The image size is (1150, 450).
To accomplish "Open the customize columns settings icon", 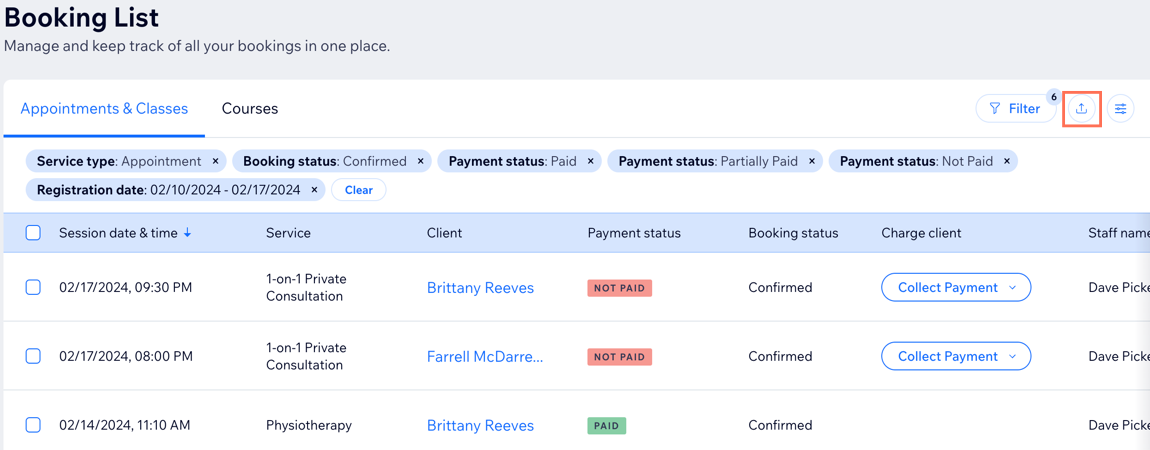I will 1120,108.
